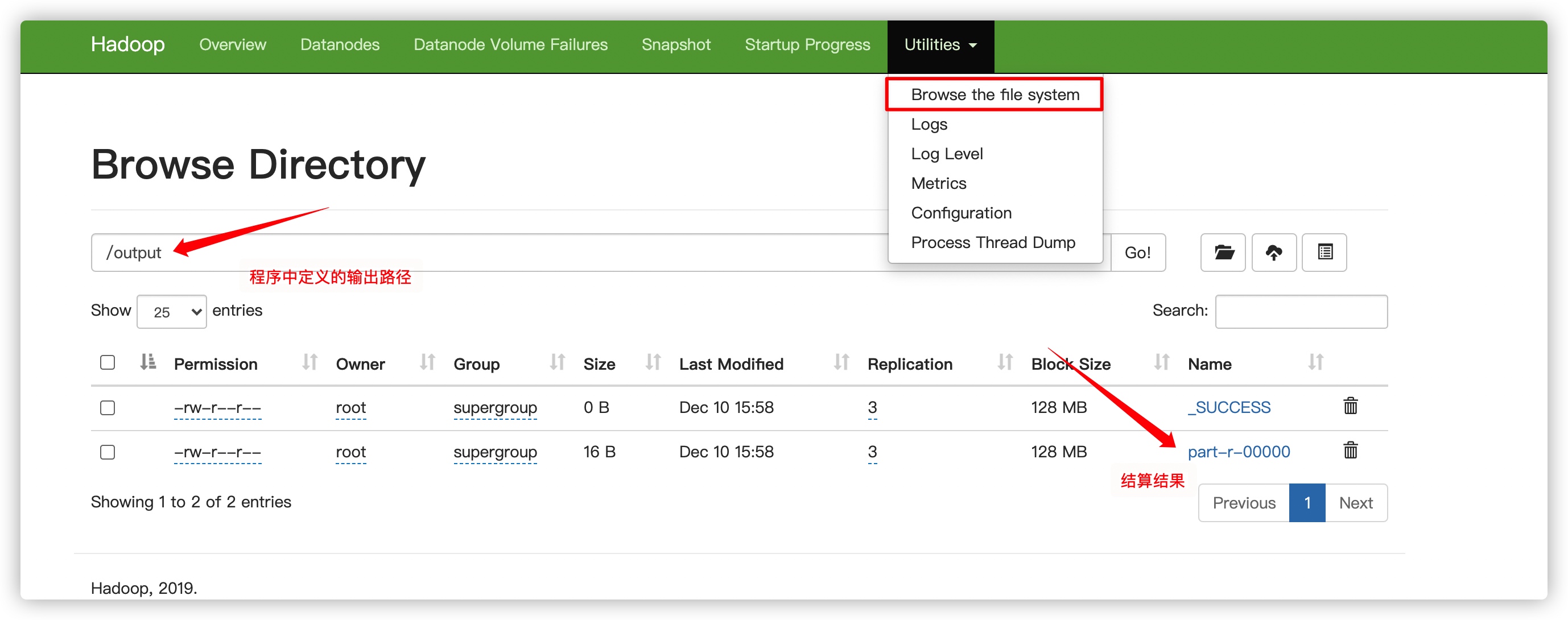The height and width of the screenshot is (620, 1568).
Task: Click the create directory folder icon
Action: click(x=1223, y=253)
